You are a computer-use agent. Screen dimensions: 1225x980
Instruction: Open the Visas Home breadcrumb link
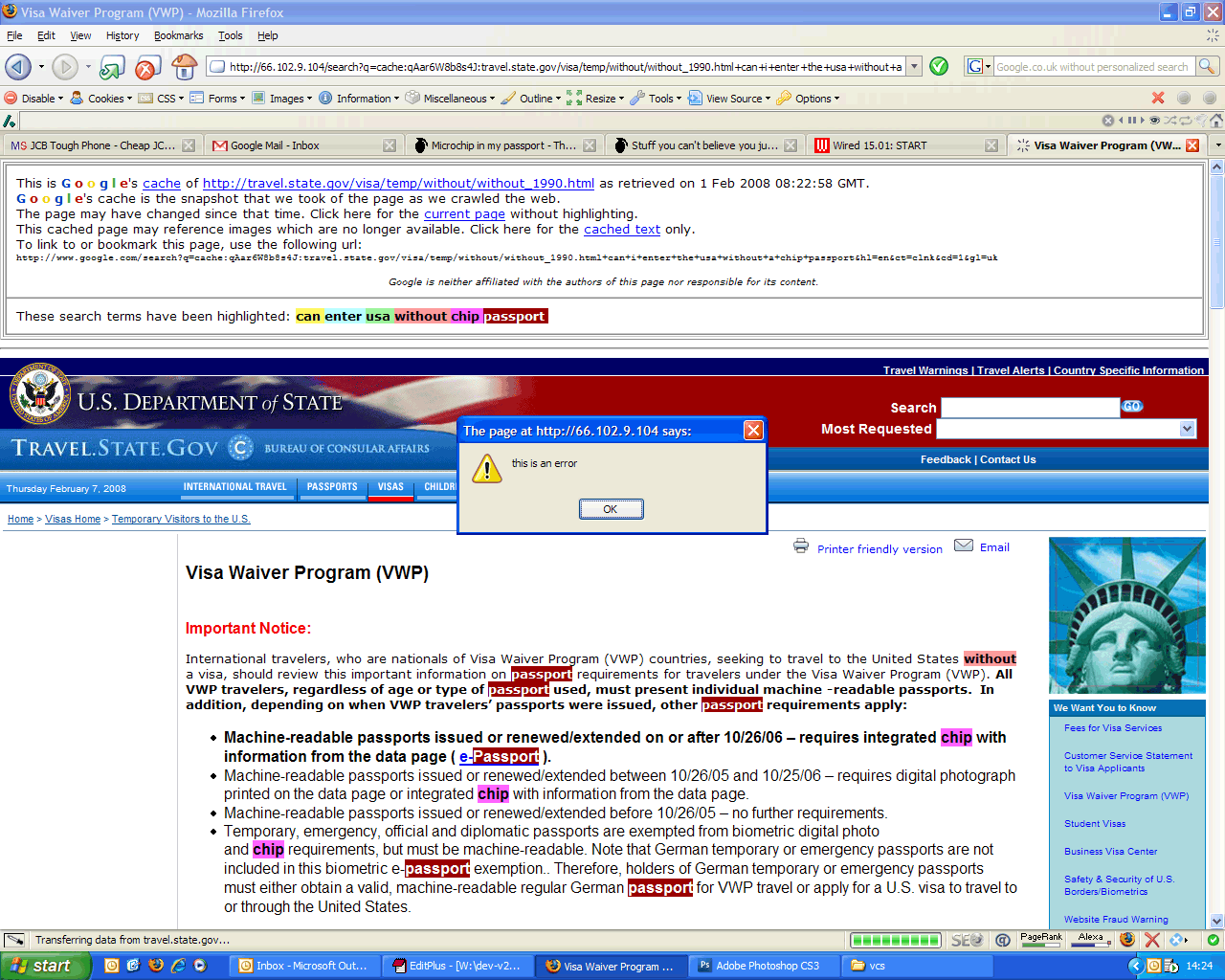point(73,519)
